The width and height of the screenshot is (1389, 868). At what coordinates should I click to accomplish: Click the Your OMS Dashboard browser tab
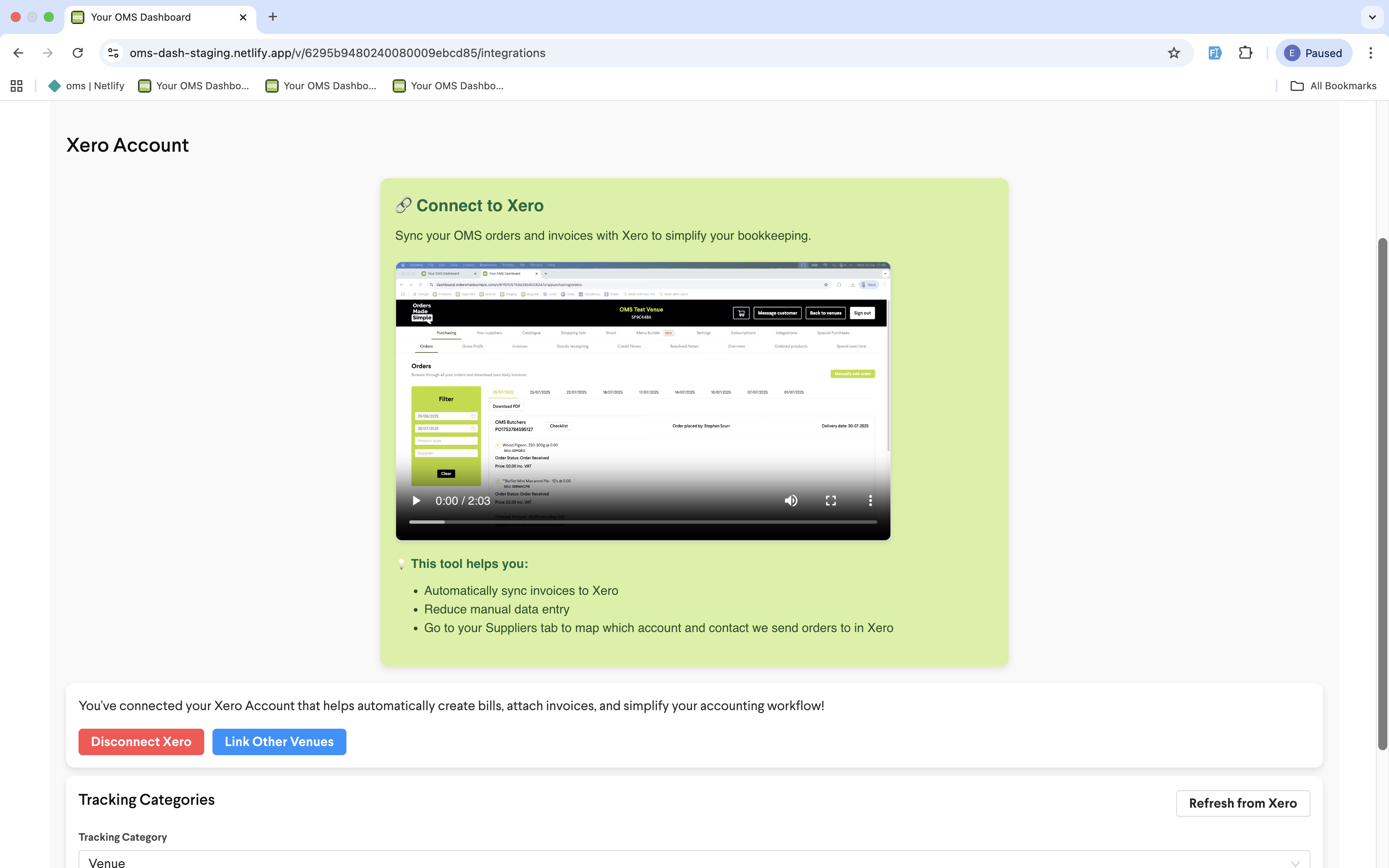point(160,17)
